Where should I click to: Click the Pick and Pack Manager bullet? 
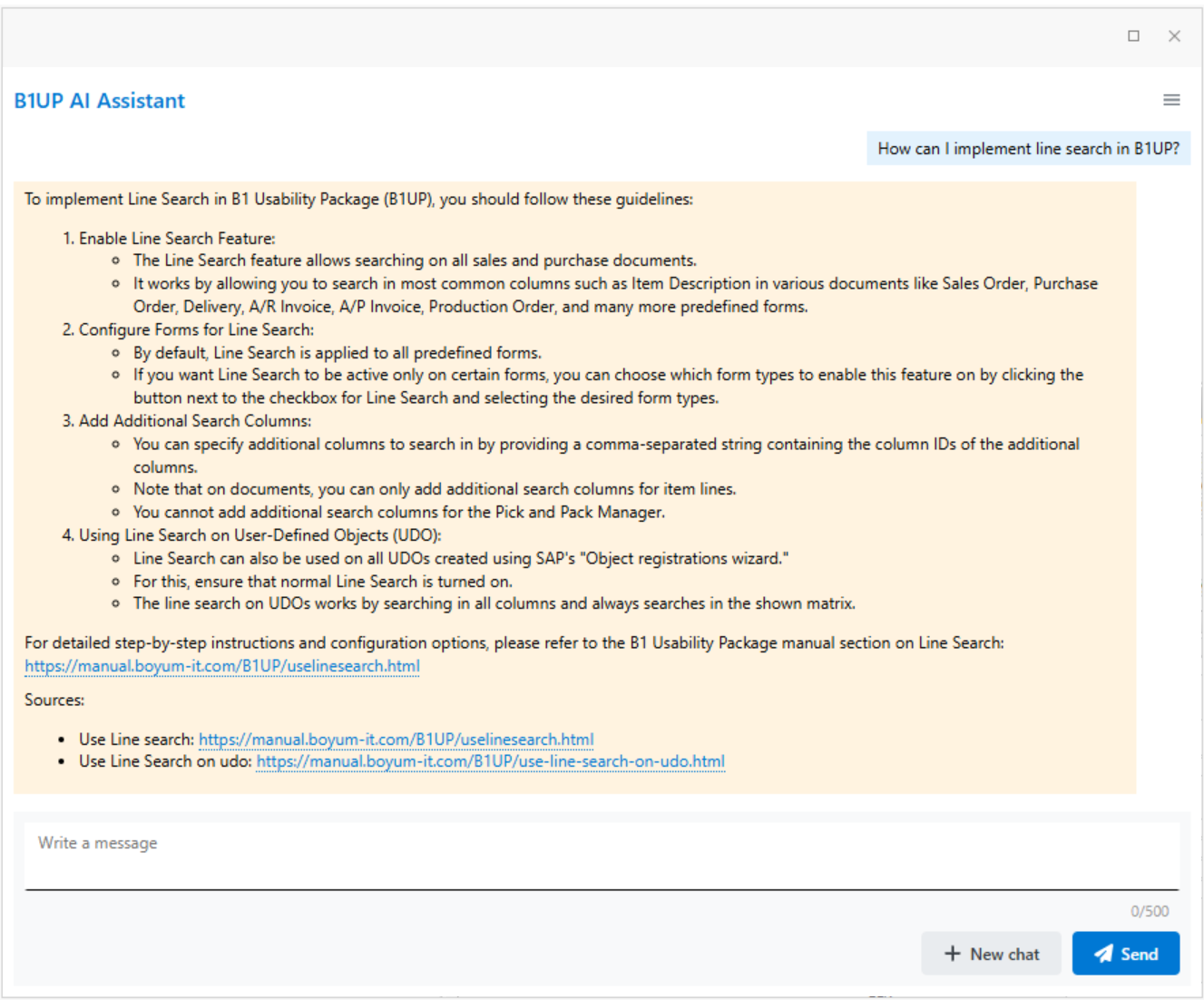tap(398, 513)
